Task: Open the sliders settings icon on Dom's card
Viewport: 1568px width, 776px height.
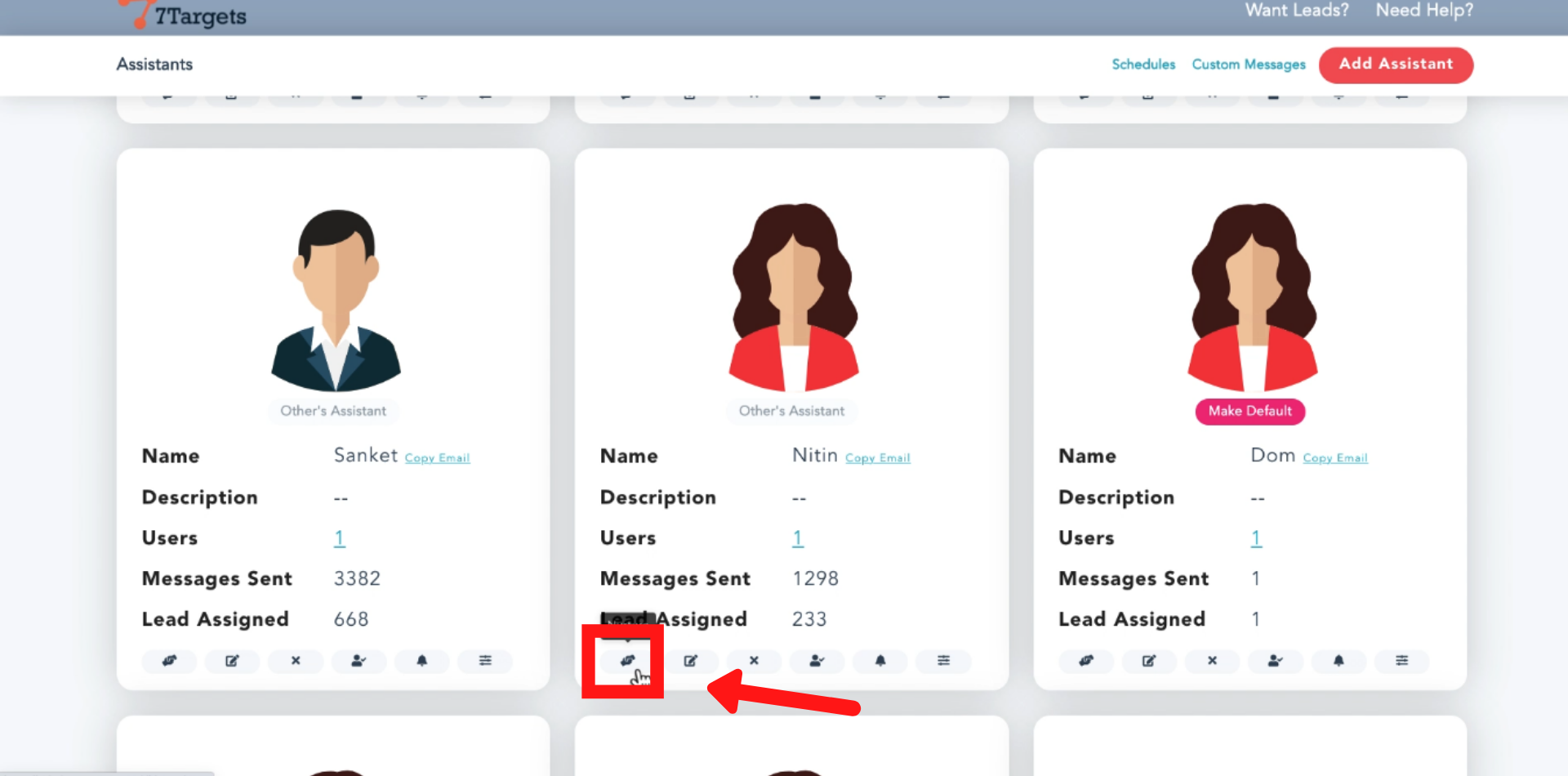Action: click(x=1401, y=661)
